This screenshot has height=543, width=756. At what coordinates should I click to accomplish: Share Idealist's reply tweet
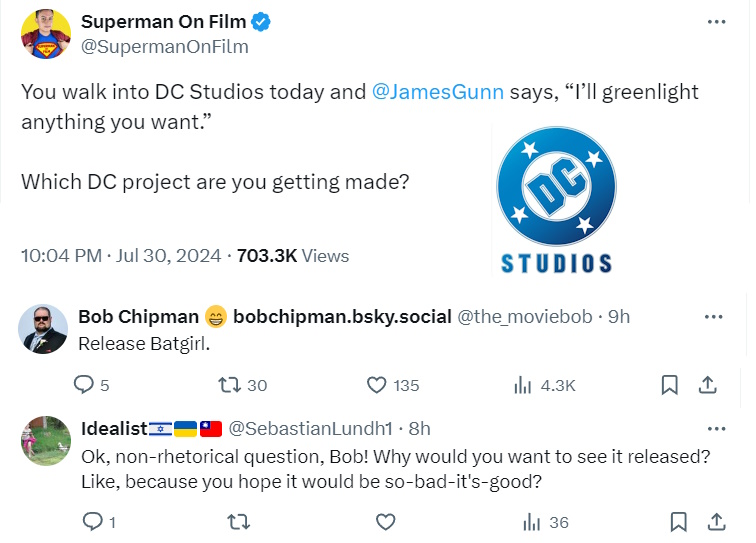coord(716,521)
